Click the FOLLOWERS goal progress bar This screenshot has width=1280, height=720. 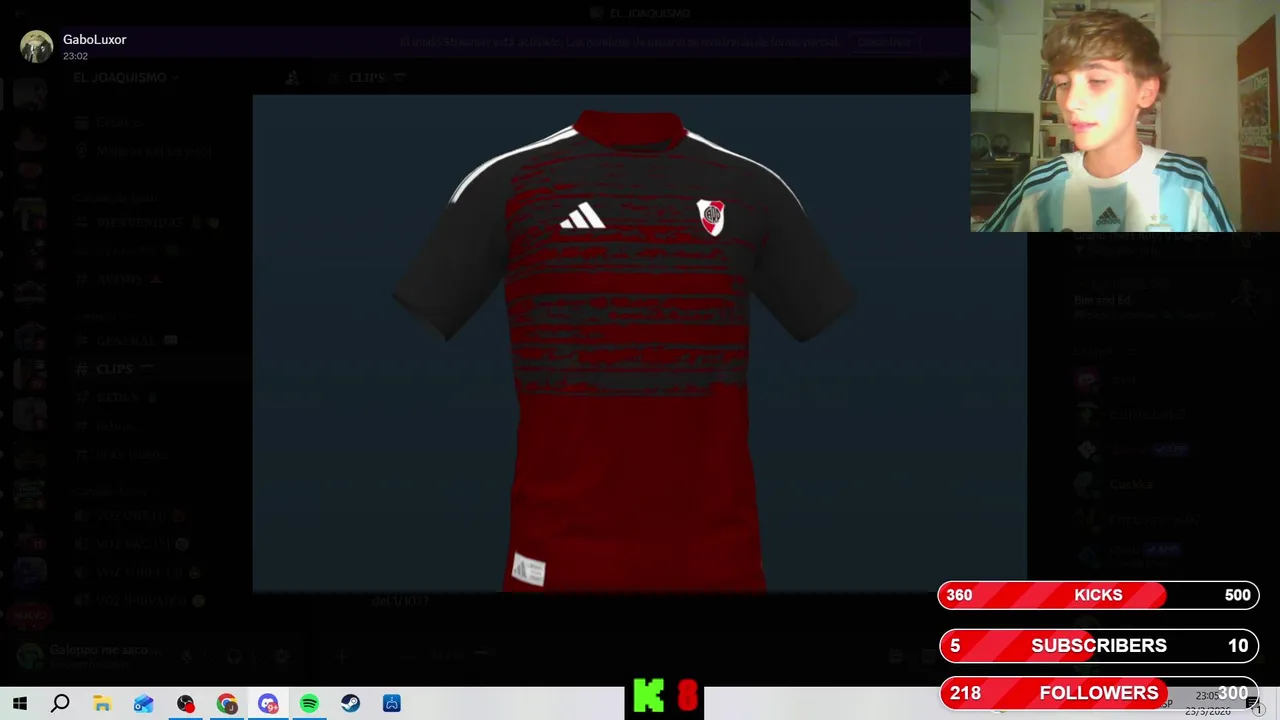click(1098, 692)
